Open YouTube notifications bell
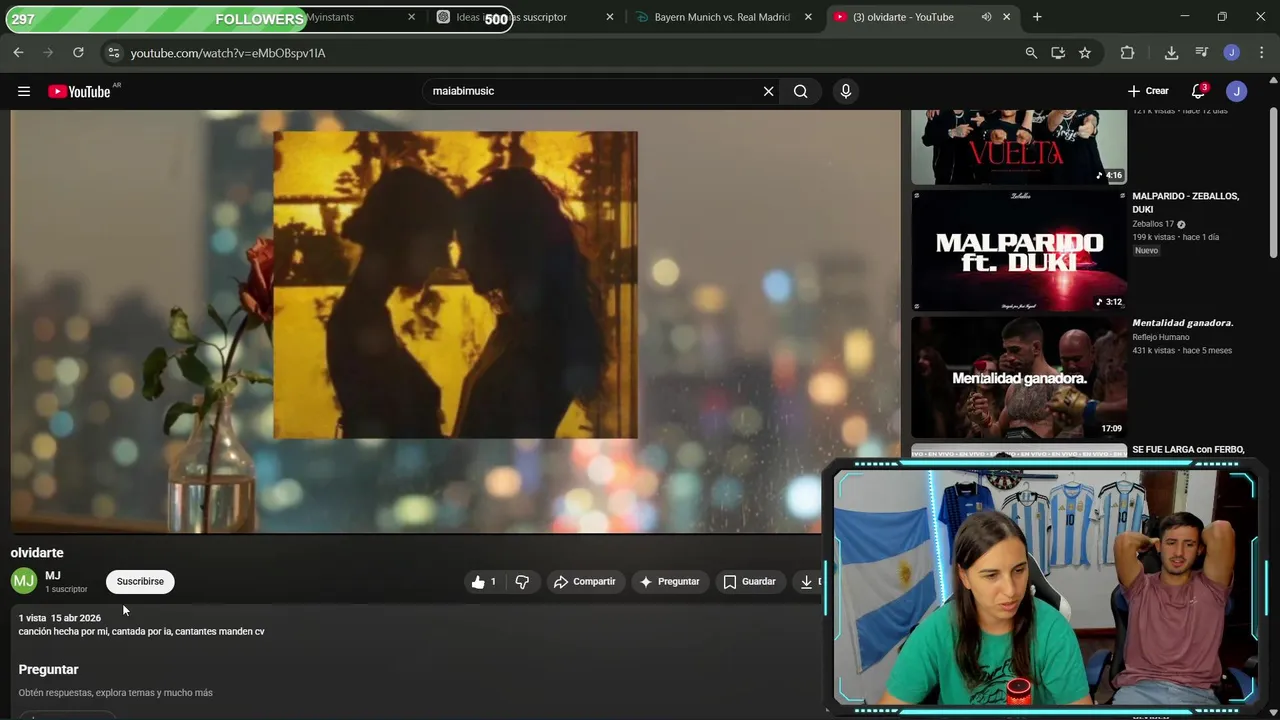Image resolution: width=1280 pixels, height=720 pixels. click(x=1198, y=91)
